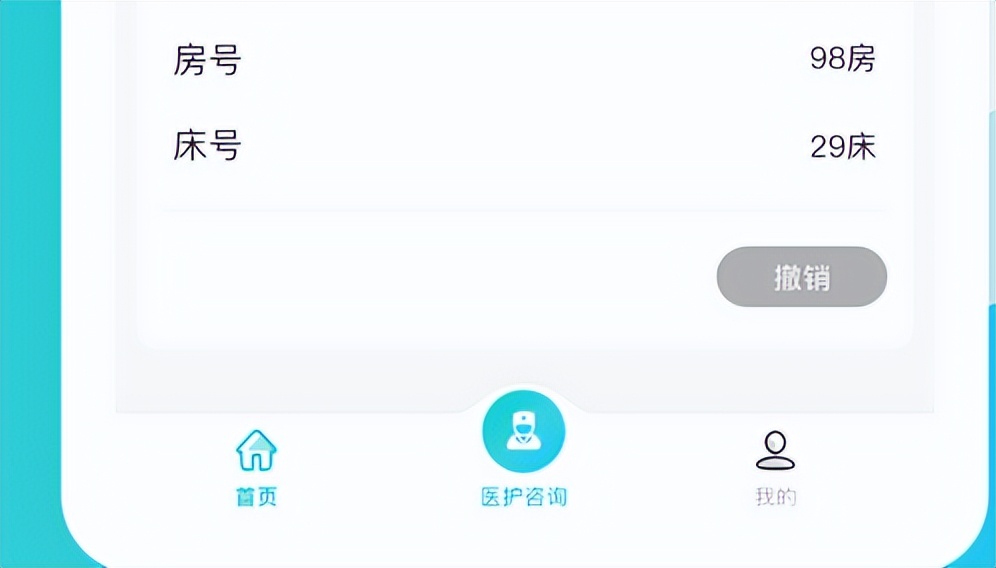Select the 29床 bed value
Viewport: 996px width, 568px height.
click(x=842, y=147)
